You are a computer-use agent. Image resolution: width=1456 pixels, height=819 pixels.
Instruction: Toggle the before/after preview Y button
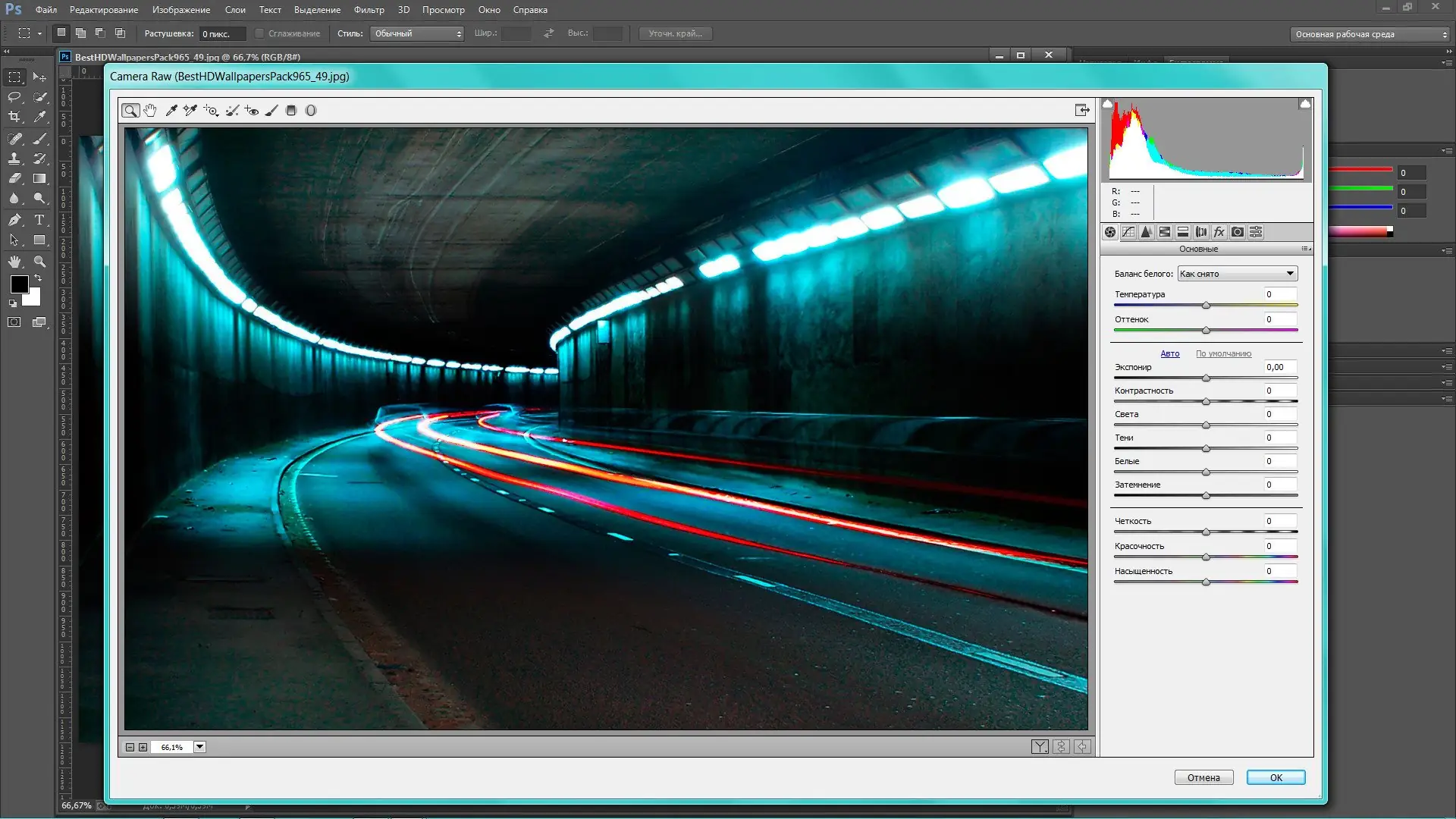click(1040, 747)
